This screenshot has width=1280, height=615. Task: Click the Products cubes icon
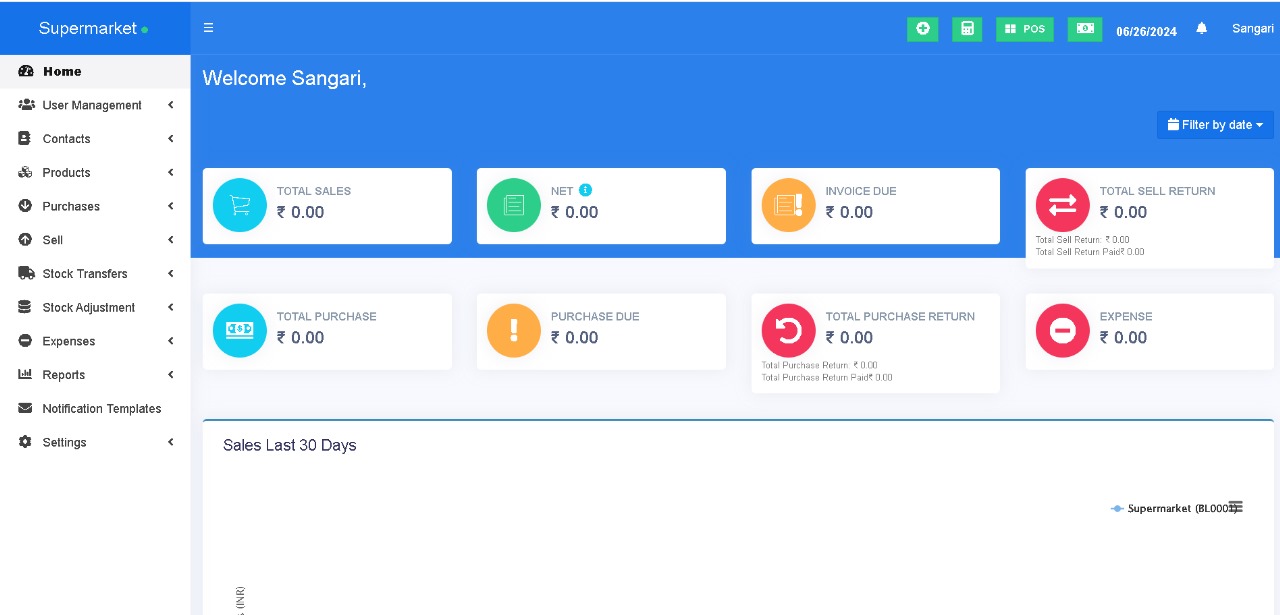click(x=25, y=173)
